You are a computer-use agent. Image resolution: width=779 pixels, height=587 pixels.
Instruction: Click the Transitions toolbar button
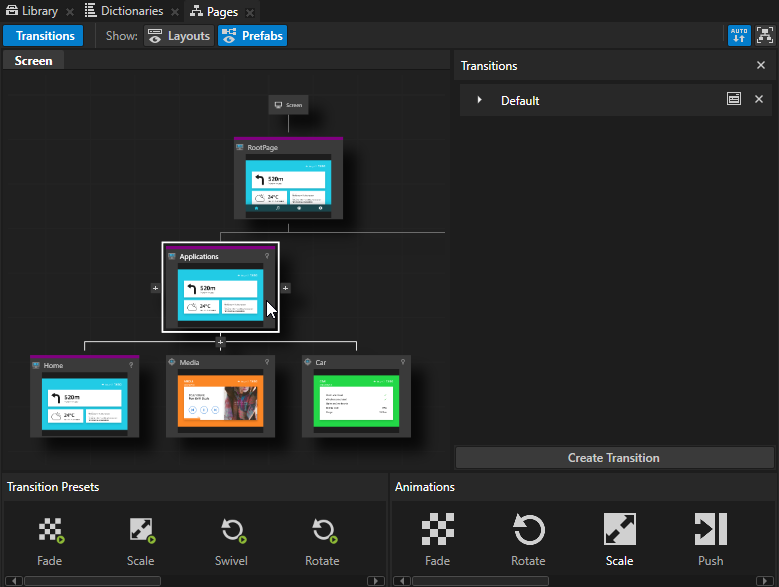(x=44, y=36)
